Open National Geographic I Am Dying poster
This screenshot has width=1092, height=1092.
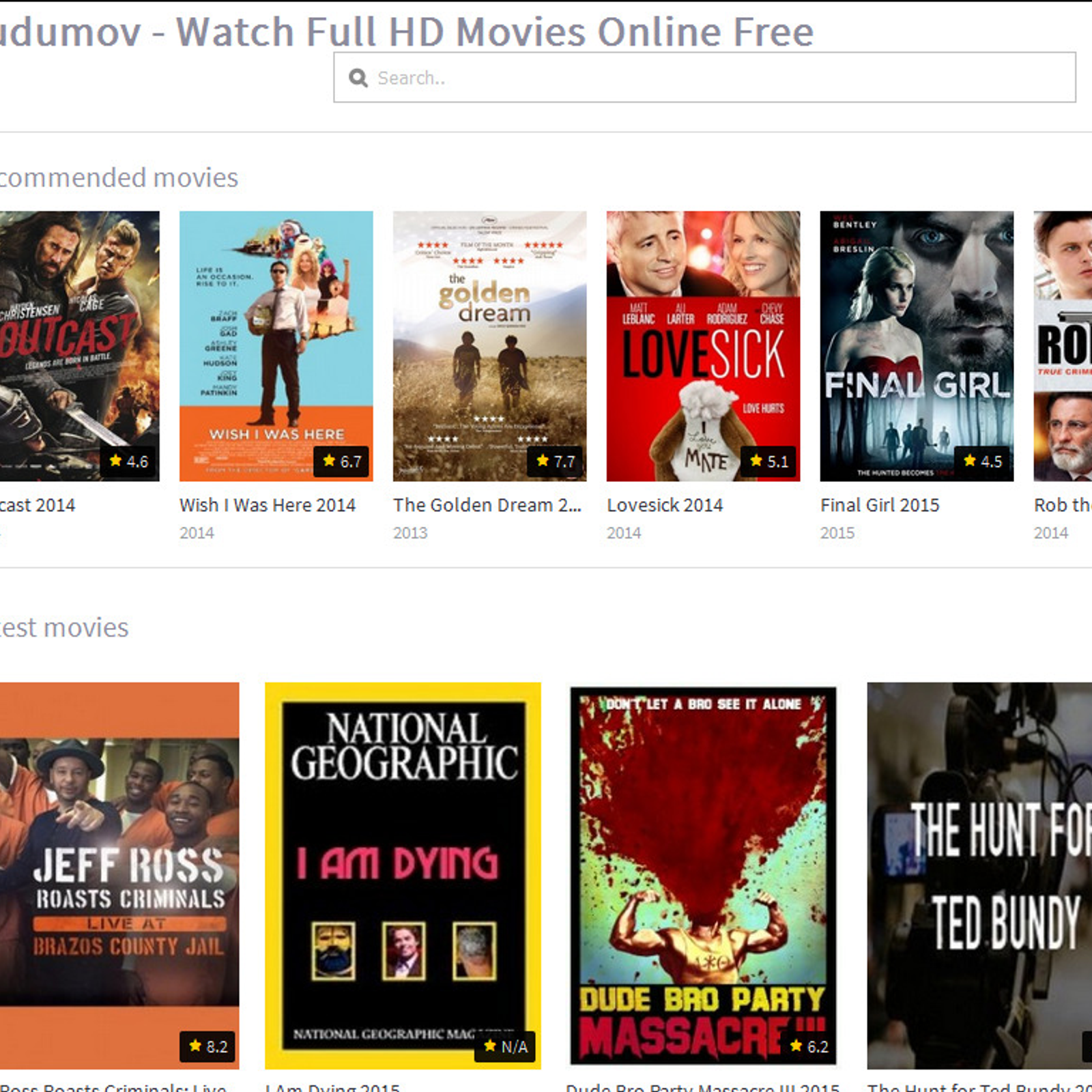pos(403,876)
